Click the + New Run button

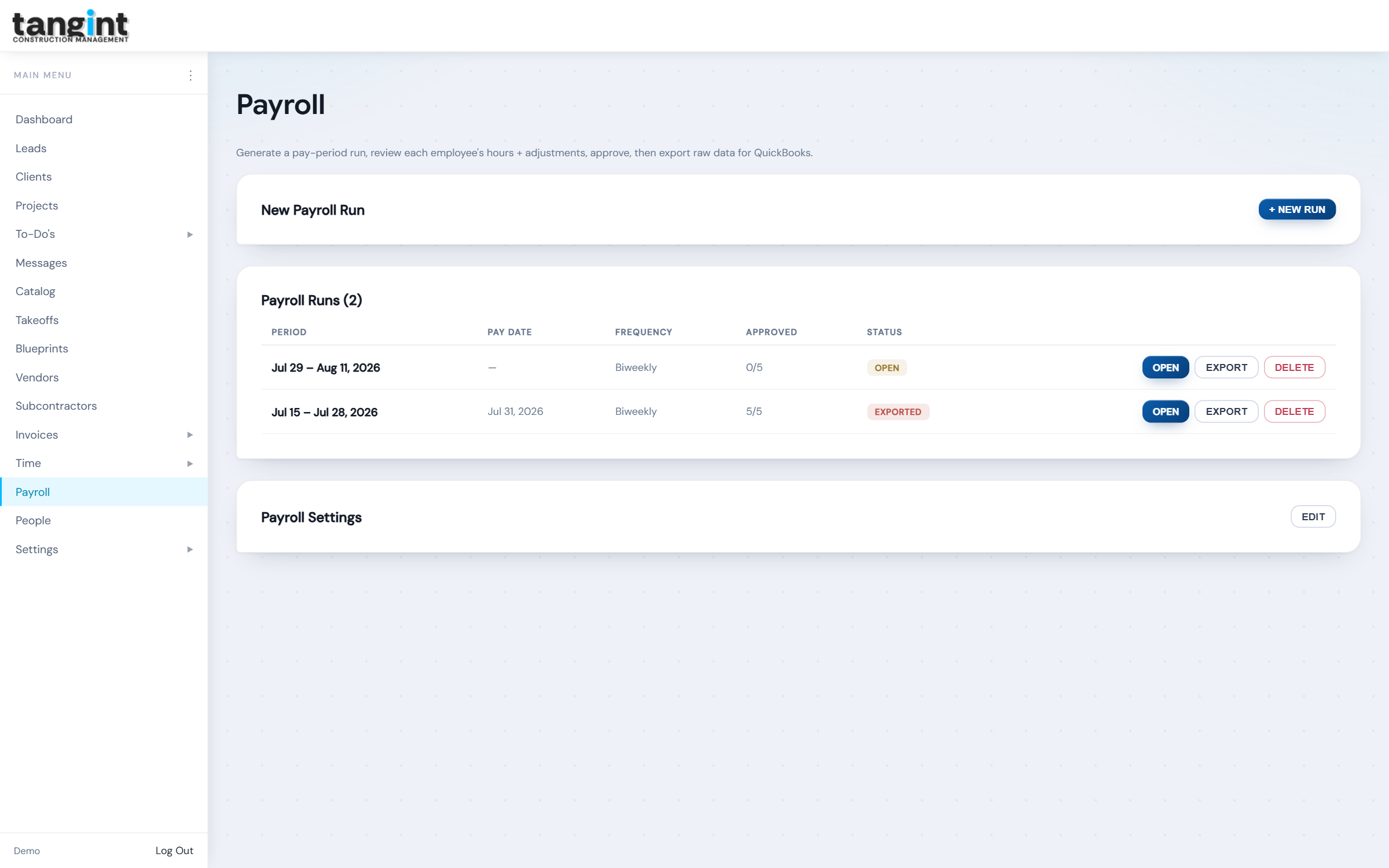click(x=1297, y=209)
